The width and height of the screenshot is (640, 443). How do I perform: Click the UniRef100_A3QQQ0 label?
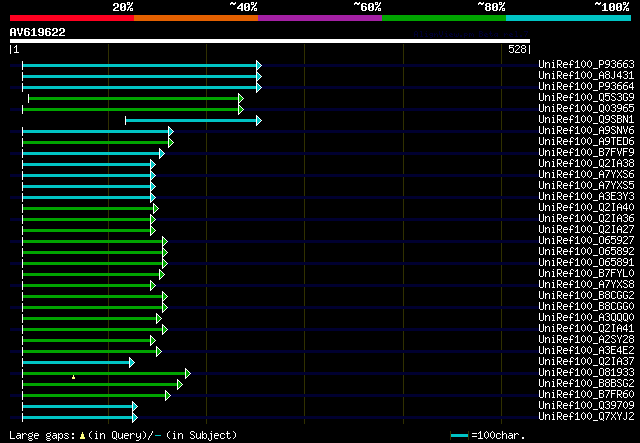586,318
